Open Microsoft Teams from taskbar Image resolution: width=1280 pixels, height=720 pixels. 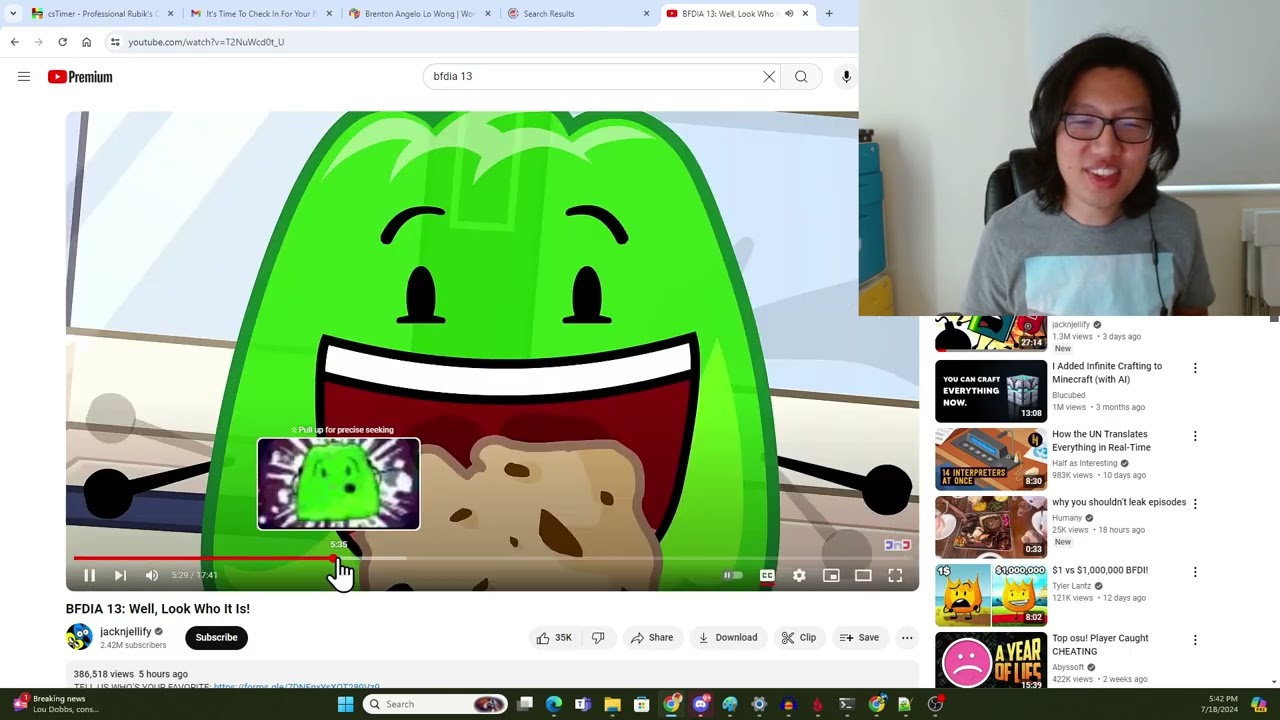point(583,704)
